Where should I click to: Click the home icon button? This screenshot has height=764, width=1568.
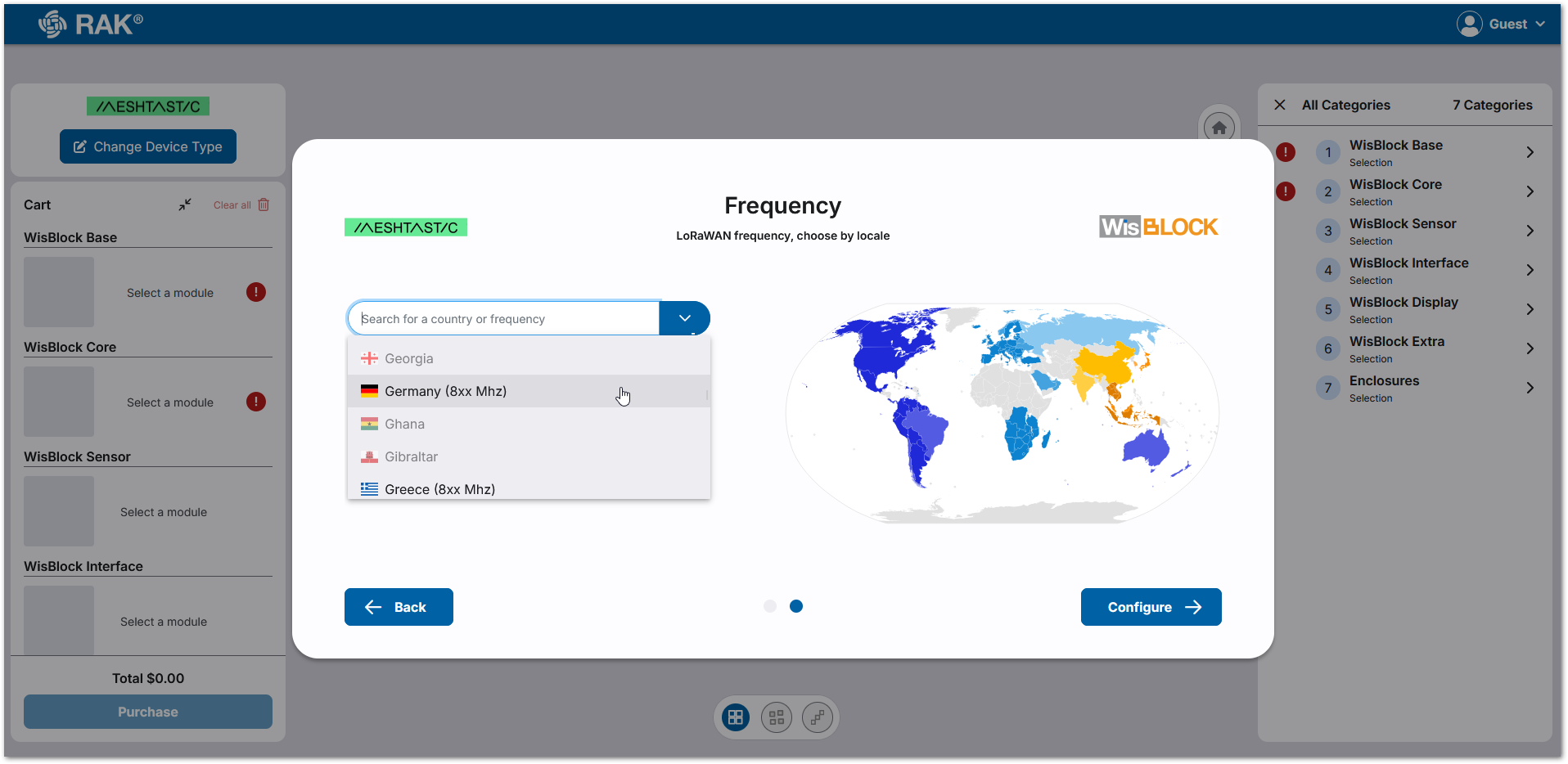click(x=1219, y=128)
